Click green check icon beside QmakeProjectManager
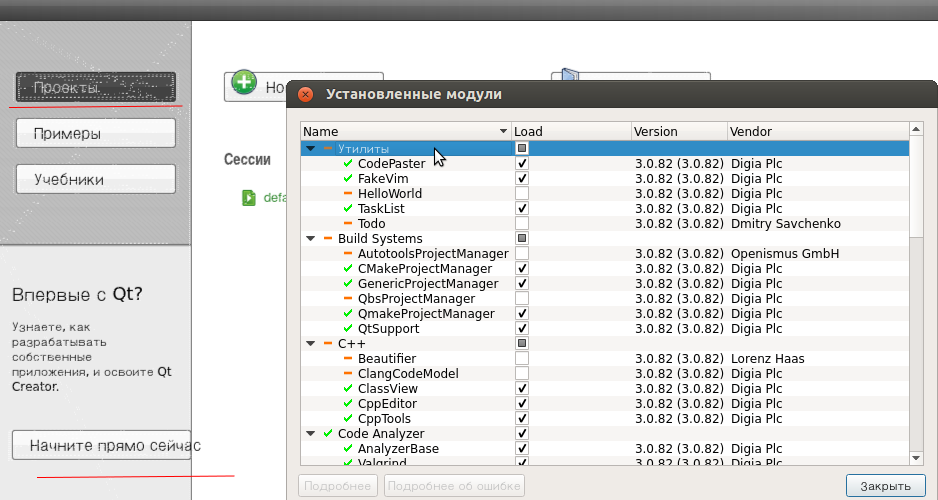Image resolution: width=938 pixels, height=500 pixels. coord(348,313)
